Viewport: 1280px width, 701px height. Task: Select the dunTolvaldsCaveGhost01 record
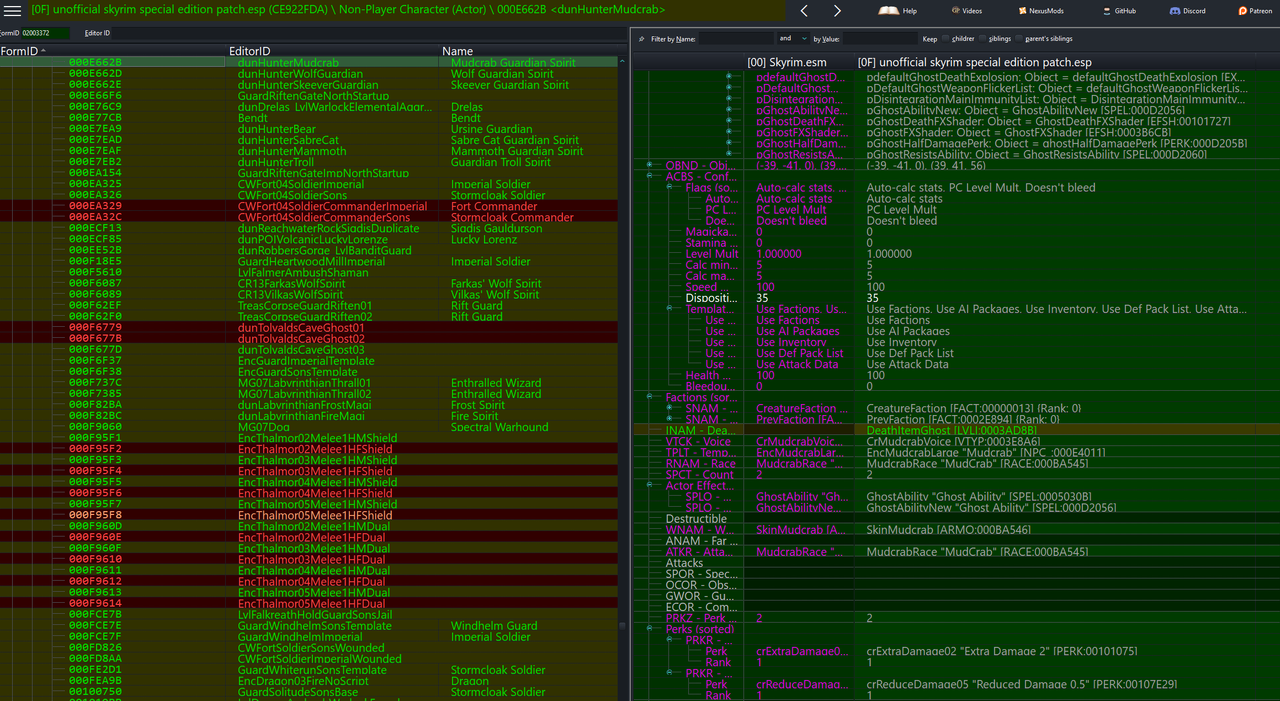click(308, 327)
